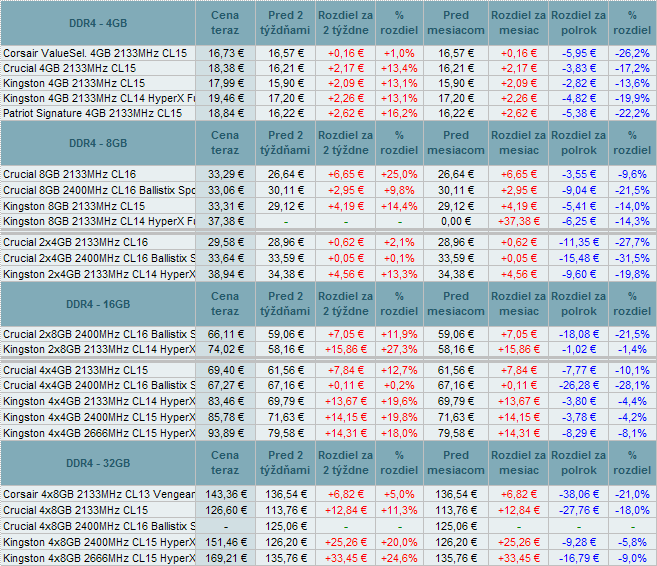This screenshot has height=566, width=657.
Task: Select the +25,0% difference cell
Action: 399,174
